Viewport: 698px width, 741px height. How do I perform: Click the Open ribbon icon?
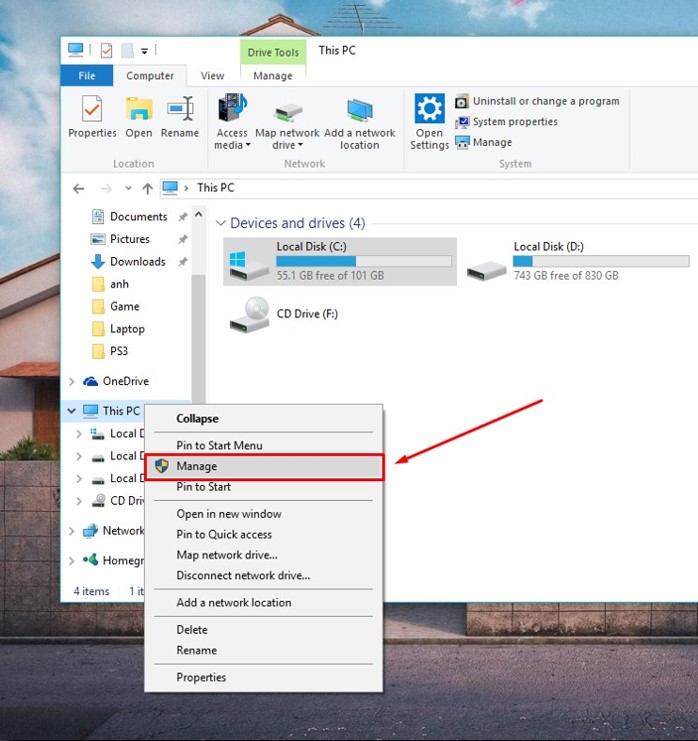(139, 116)
